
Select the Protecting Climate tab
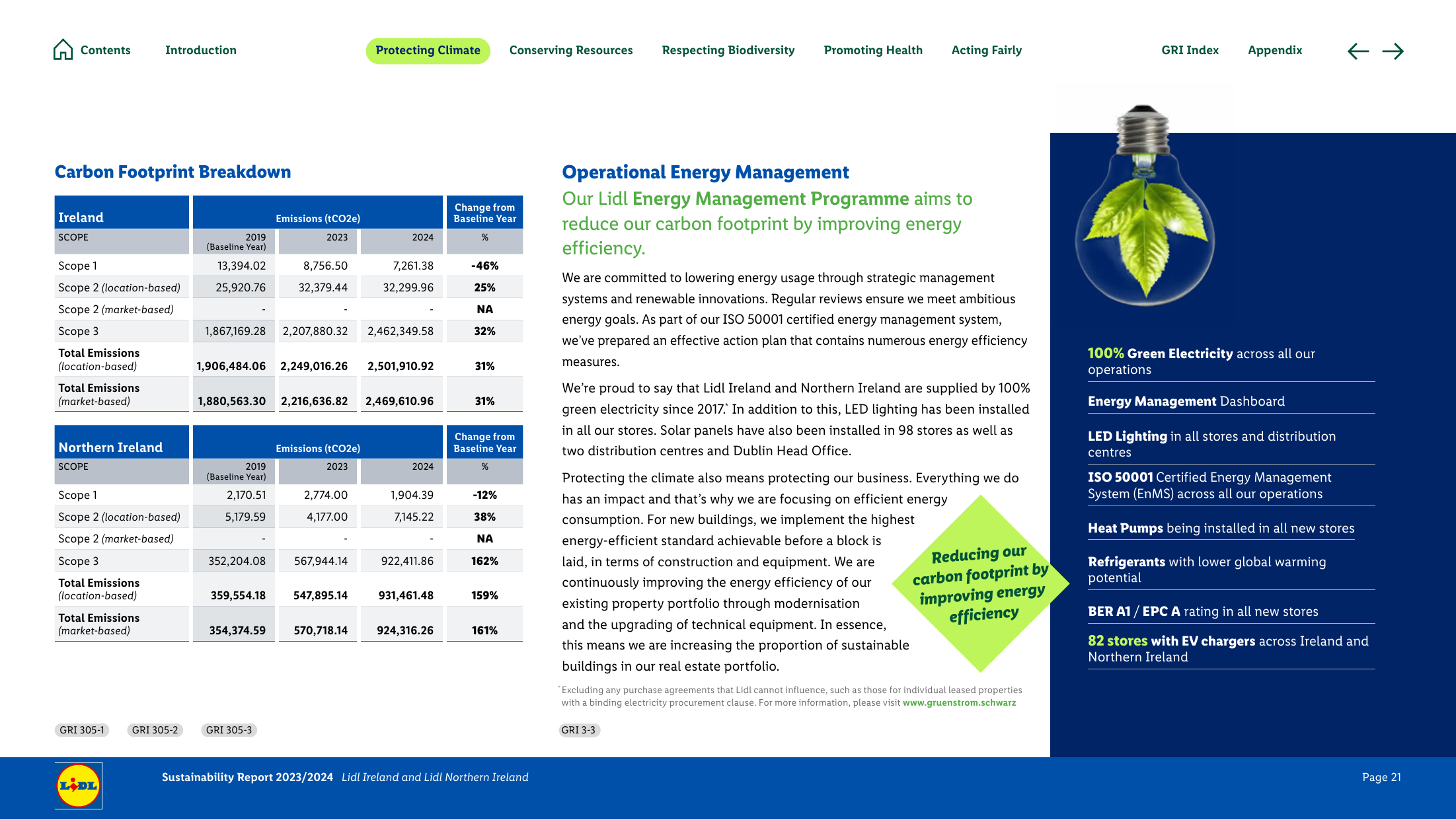click(428, 50)
